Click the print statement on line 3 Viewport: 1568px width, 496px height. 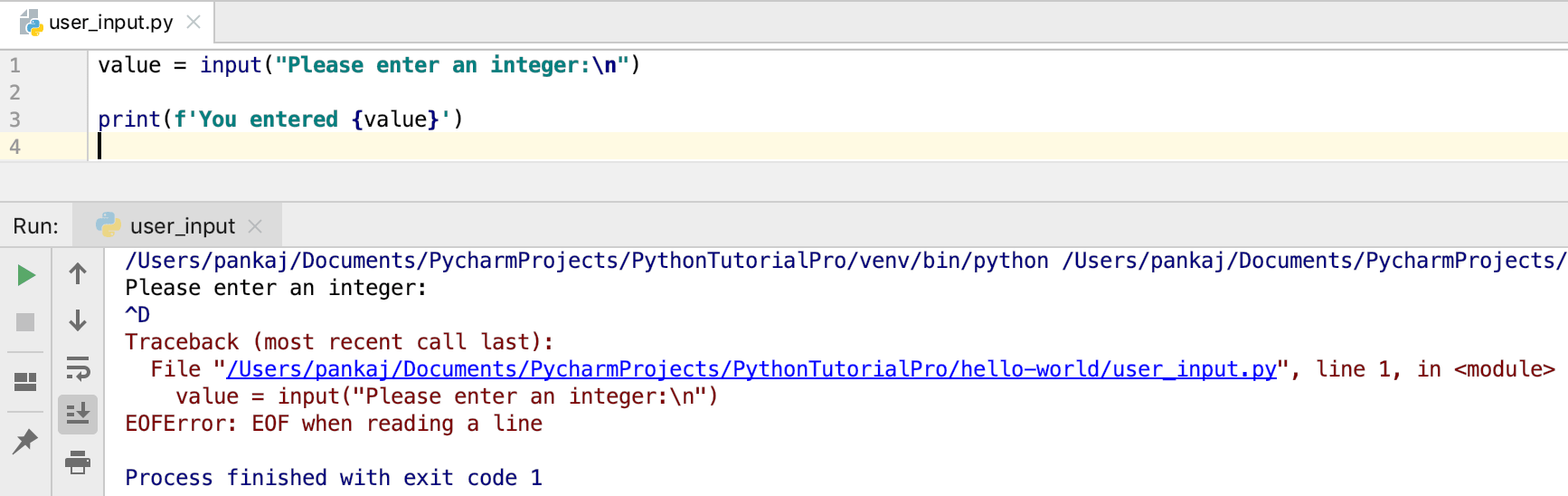280,119
